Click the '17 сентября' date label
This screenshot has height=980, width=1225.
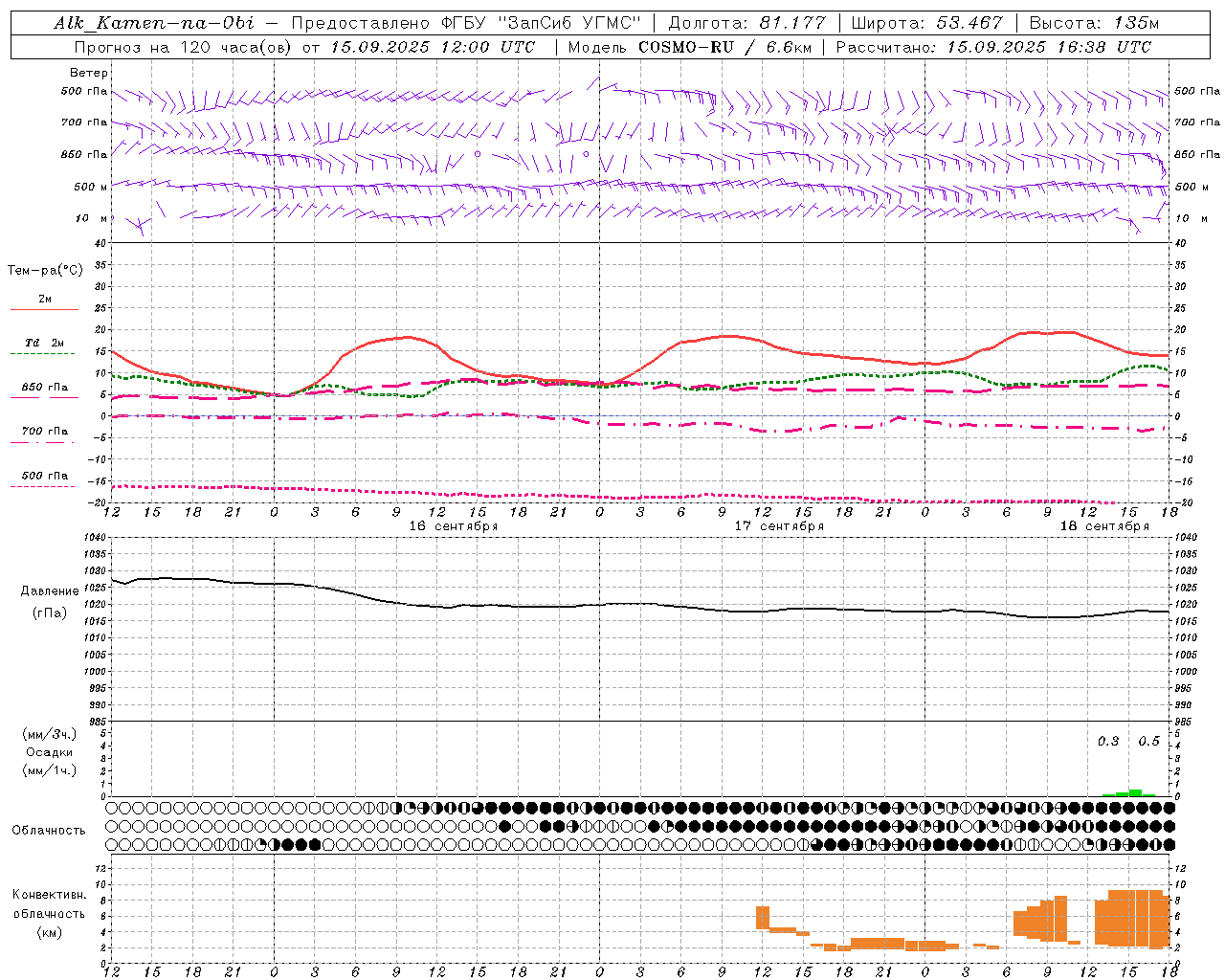click(779, 526)
